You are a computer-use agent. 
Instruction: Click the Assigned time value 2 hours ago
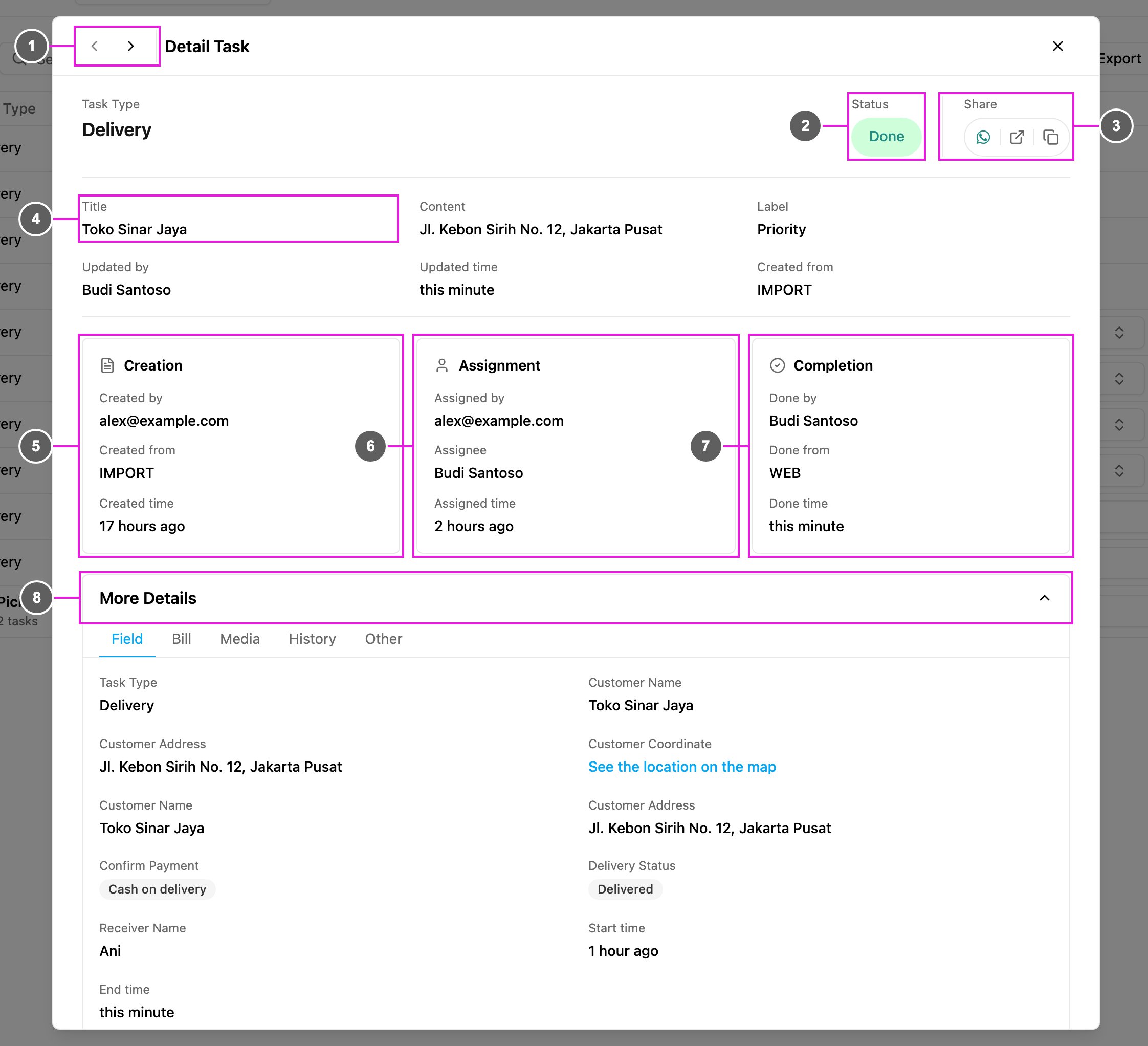474,527
